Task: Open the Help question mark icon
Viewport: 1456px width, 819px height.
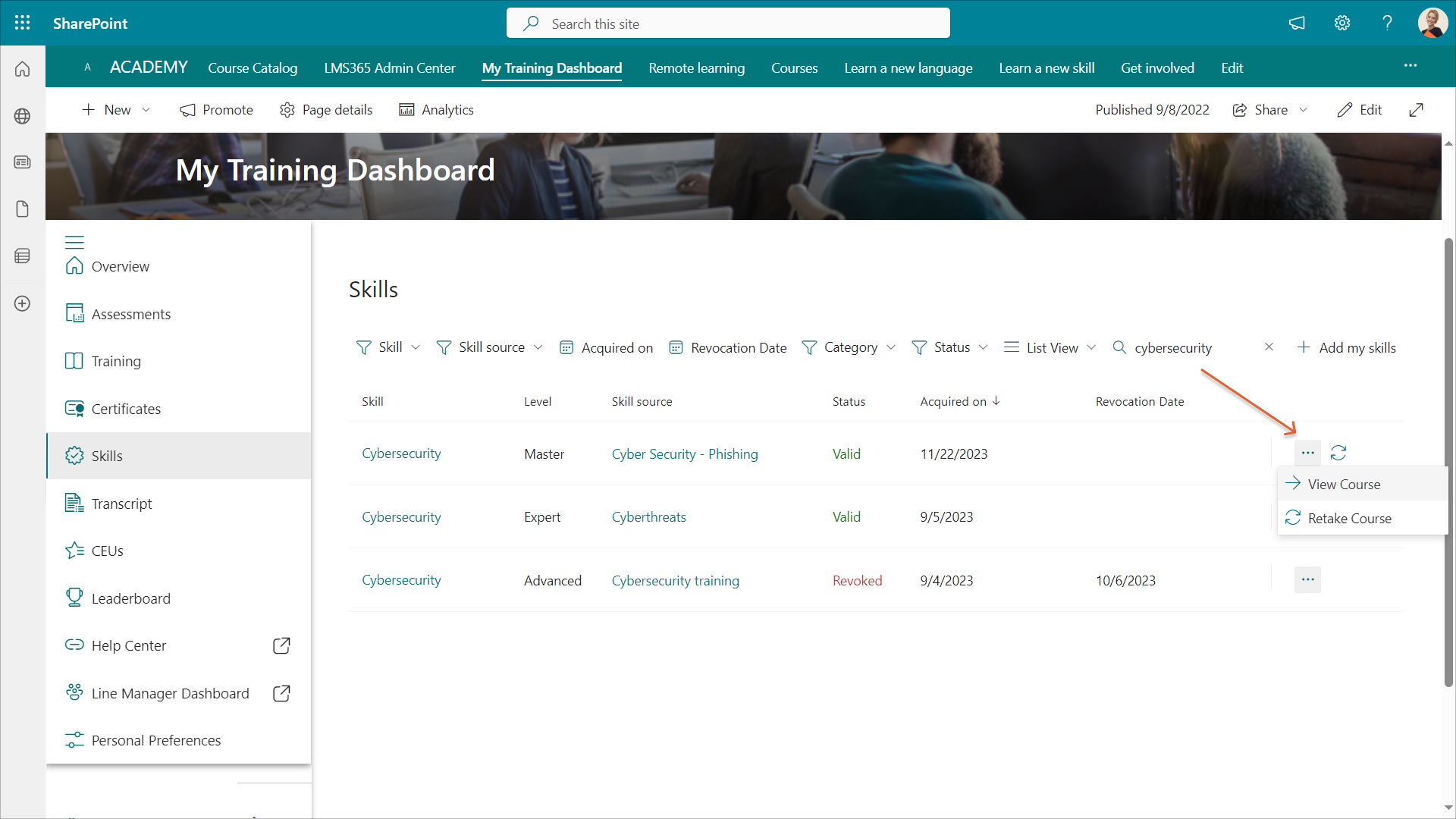Action: pyautogui.click(x=1387, y=23)
